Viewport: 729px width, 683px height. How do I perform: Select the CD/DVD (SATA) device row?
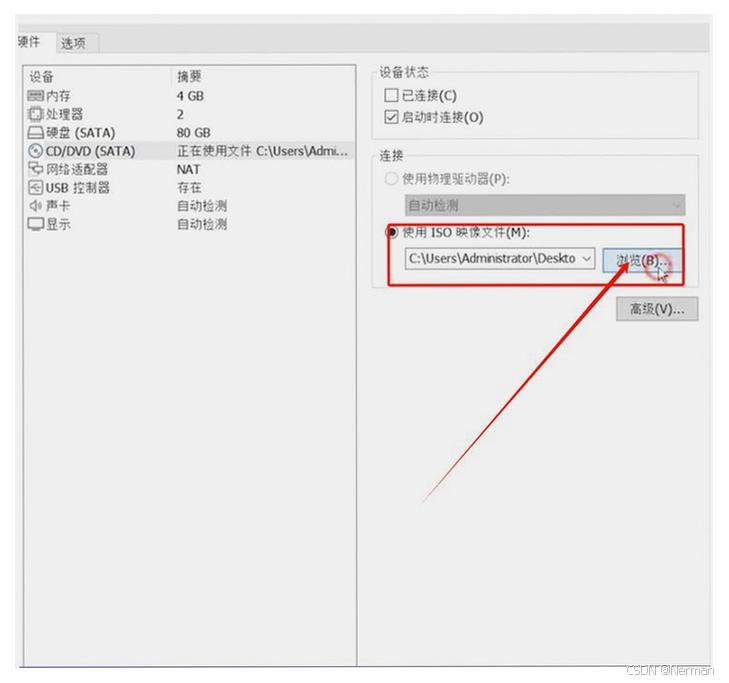pyautogui.click(x=190, y=151)
